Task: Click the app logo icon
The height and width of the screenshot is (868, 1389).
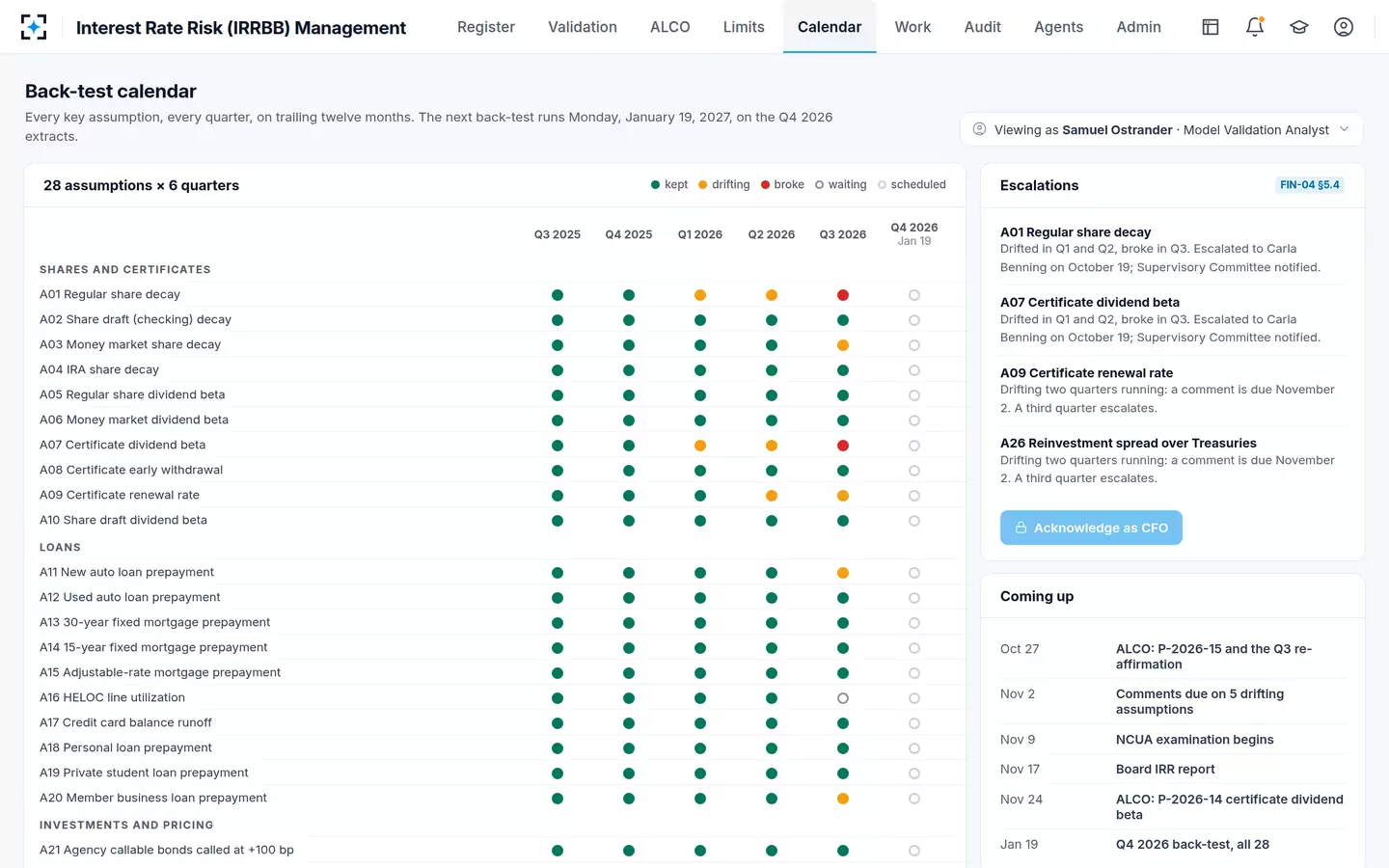Action: pyautogui.click(x=34, y=27)
